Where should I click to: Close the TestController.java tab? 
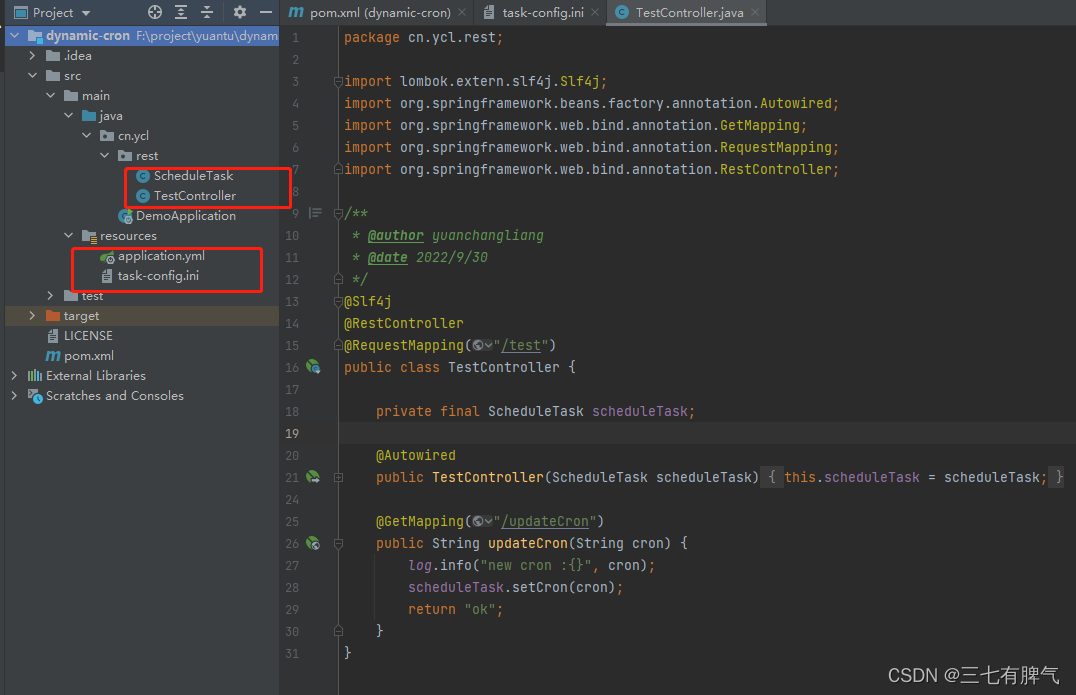coord(753,13)
